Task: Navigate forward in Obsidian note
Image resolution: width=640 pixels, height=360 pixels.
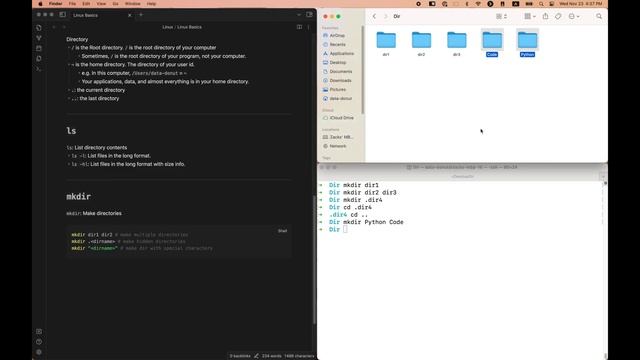Action: 64,27
